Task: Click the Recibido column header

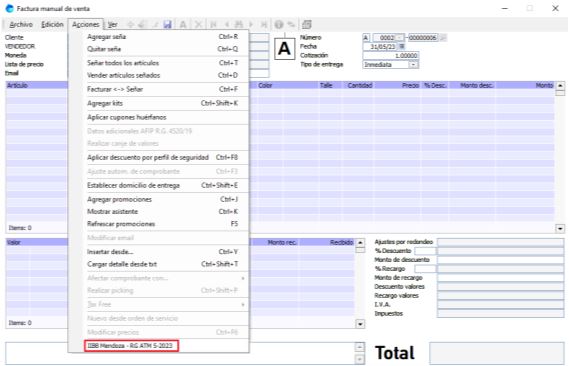Action: pyautogui.click(x=327, y=242)
